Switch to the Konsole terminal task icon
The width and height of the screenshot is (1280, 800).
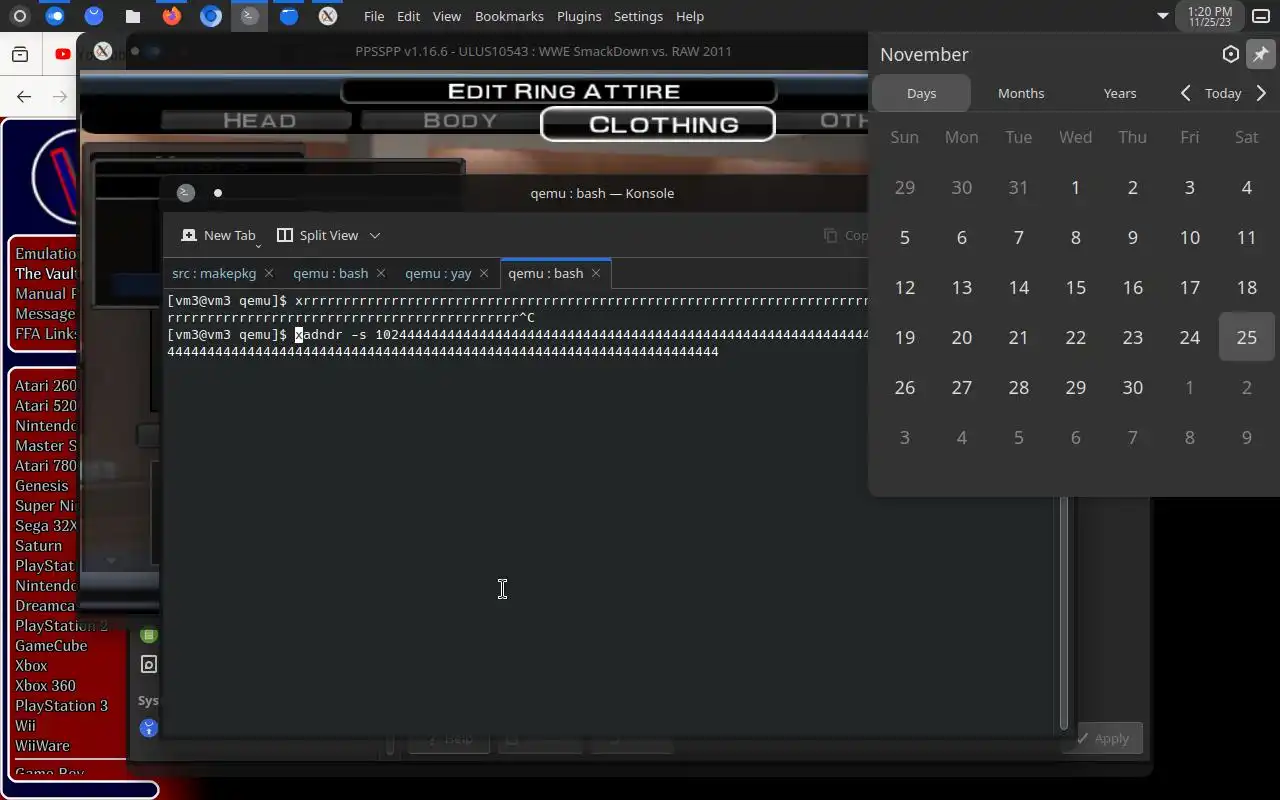(250, 16)
